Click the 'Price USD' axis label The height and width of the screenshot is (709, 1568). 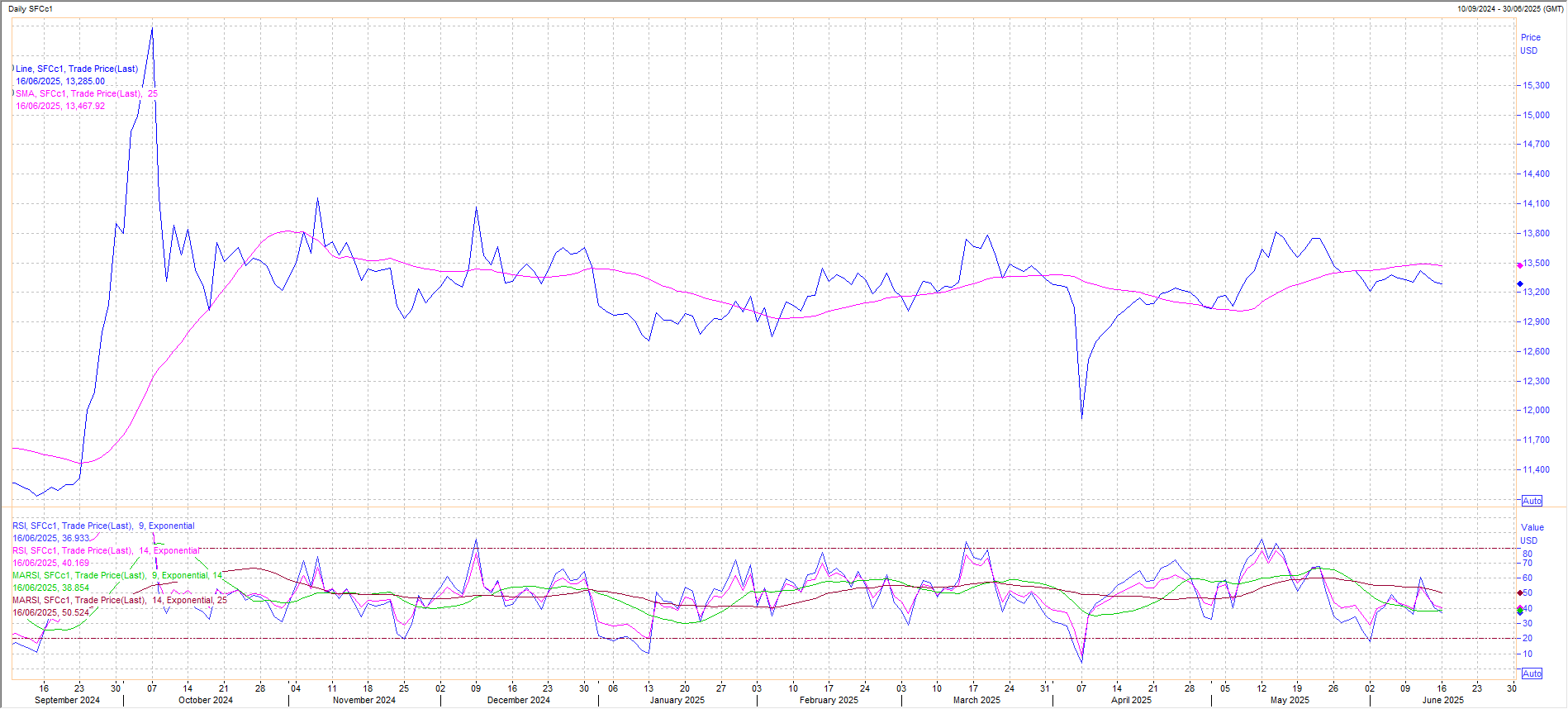[x=1530, y=44]
